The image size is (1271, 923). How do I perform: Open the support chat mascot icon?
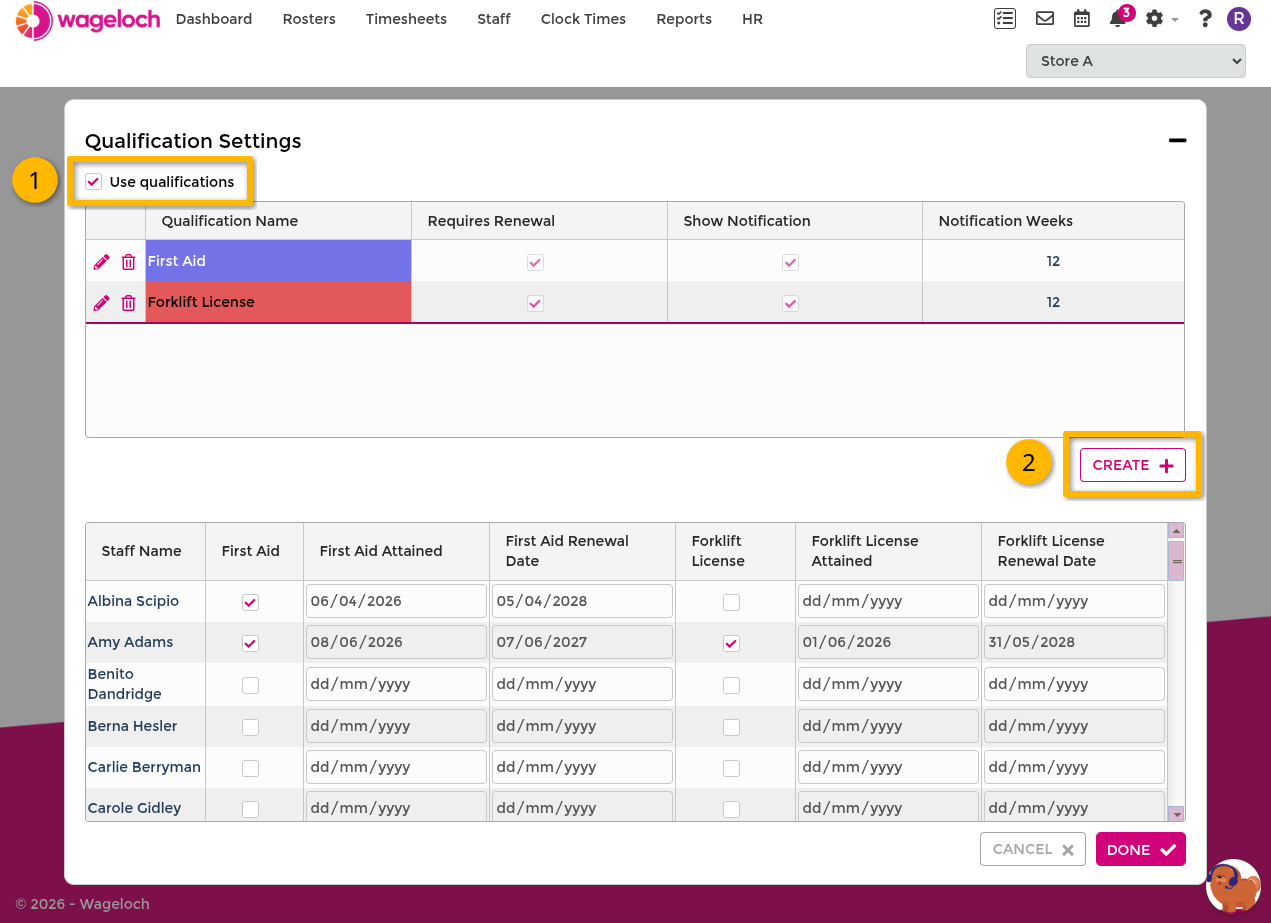[1233, 886]
